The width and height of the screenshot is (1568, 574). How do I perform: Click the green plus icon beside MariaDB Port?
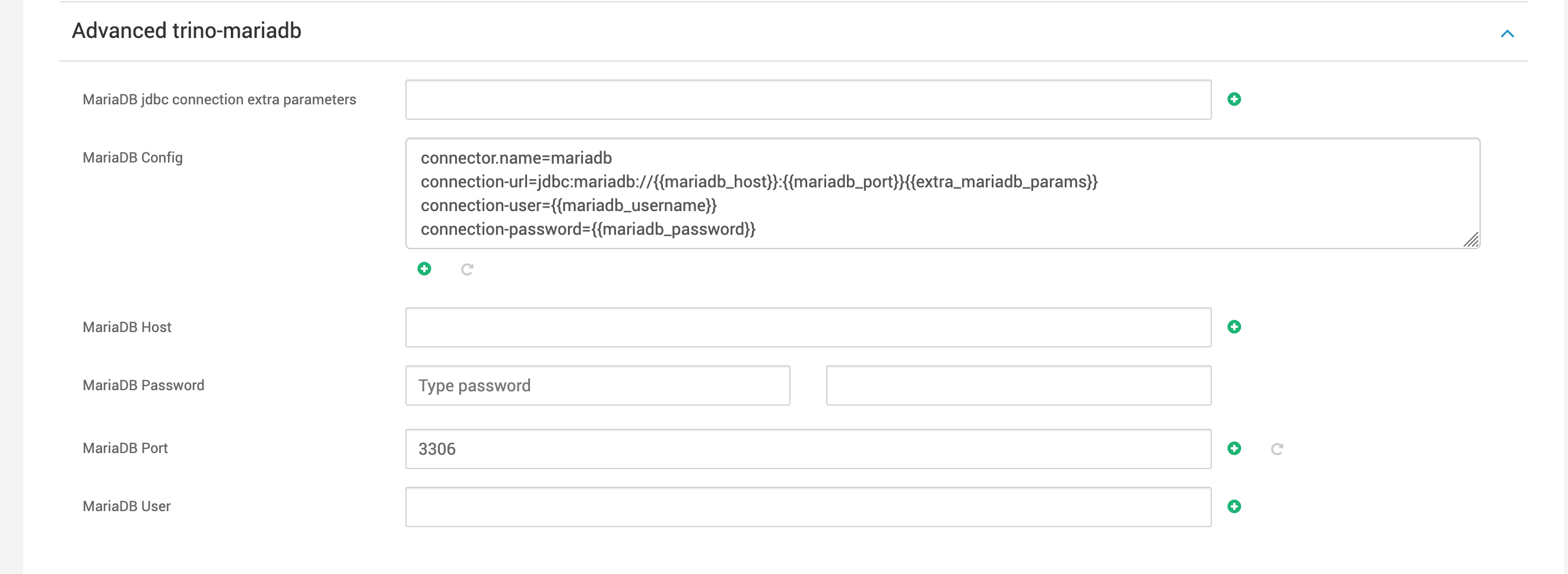pos(1234,449)
